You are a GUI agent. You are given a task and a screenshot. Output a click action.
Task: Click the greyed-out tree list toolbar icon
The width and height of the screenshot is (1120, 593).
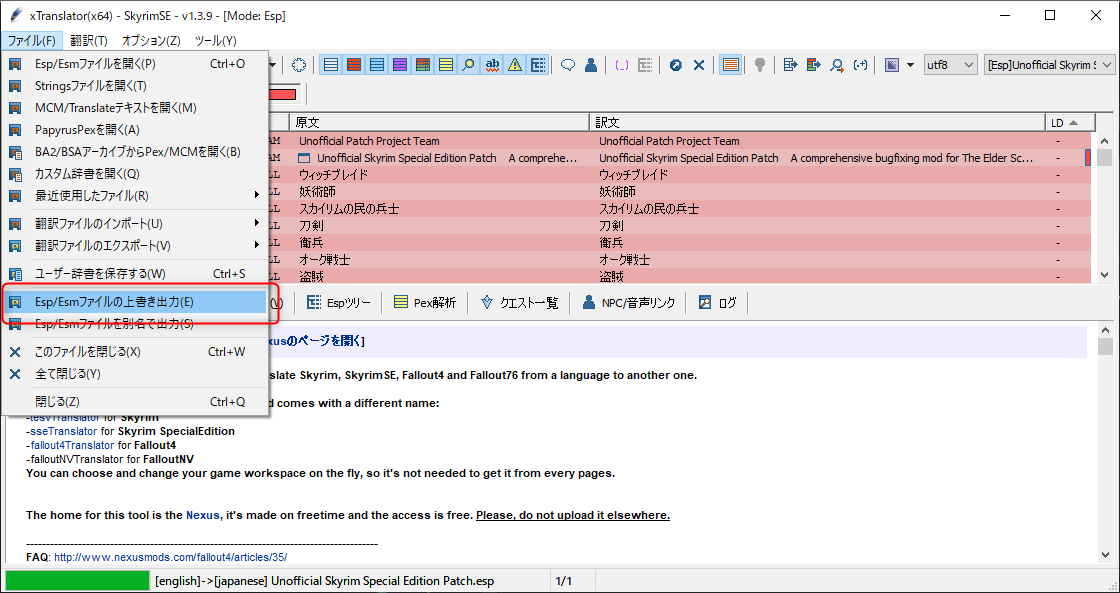click(644, 65)
